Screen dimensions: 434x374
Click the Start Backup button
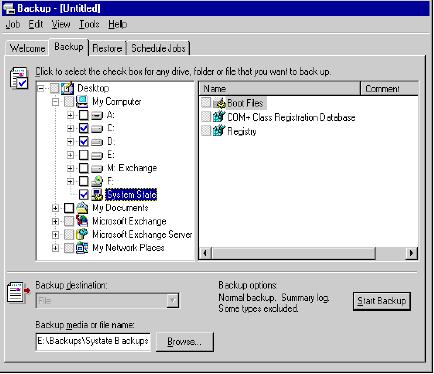coord(382,301)
